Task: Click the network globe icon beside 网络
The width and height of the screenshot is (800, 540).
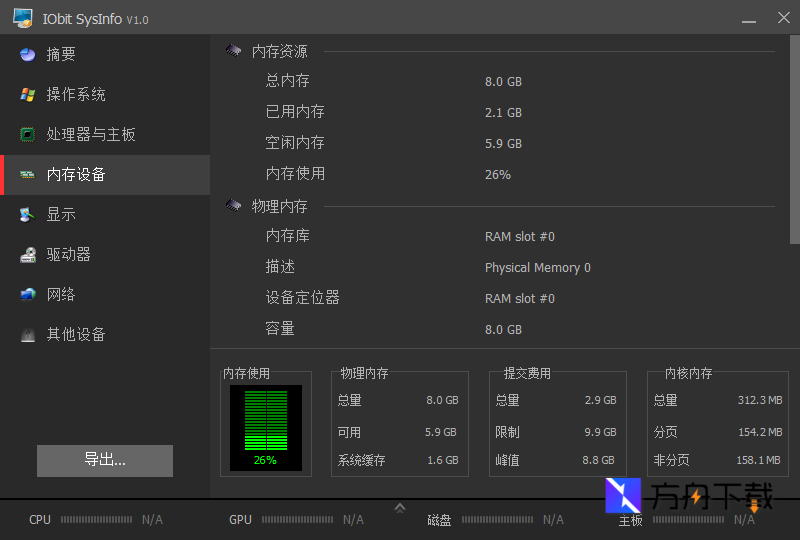Action: (28, 294)
